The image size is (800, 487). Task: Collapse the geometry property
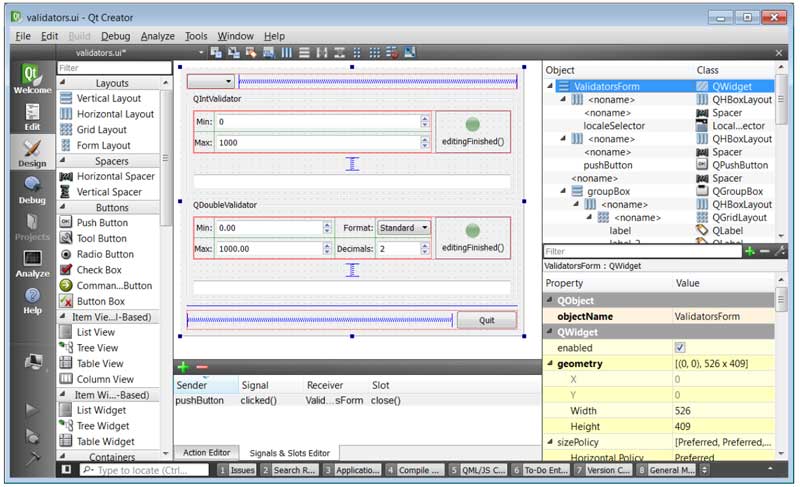550,364
